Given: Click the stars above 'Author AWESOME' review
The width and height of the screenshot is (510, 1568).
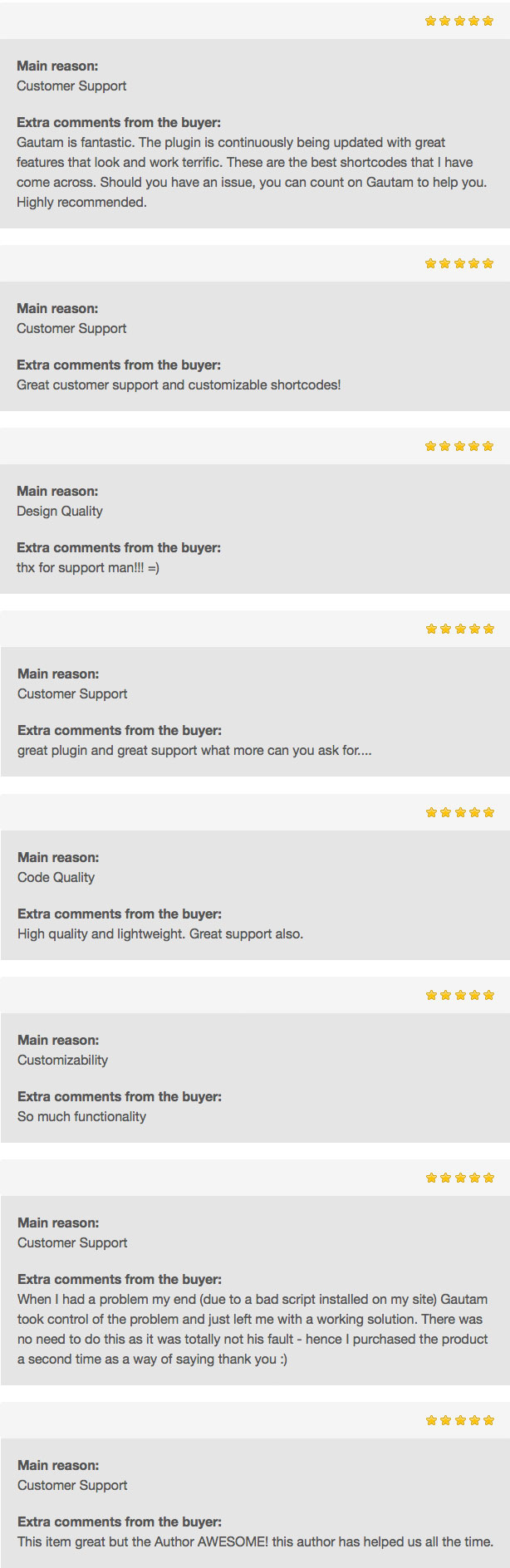Looking at the screenshot, I should point(460,1420).
